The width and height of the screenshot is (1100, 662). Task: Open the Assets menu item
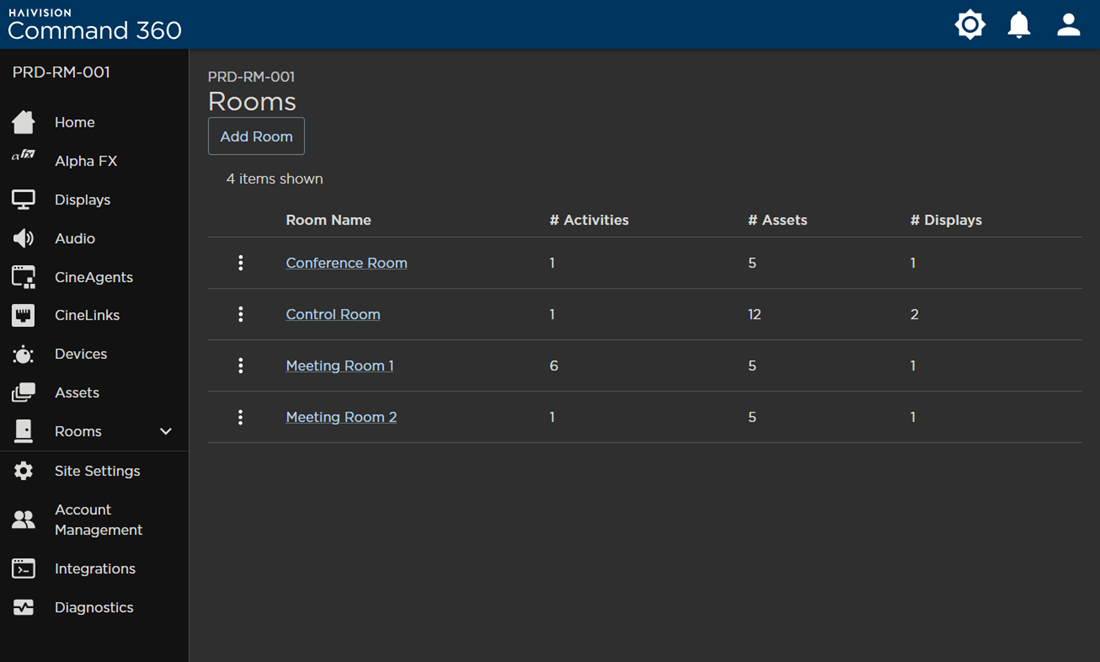(x=76, y=393)
